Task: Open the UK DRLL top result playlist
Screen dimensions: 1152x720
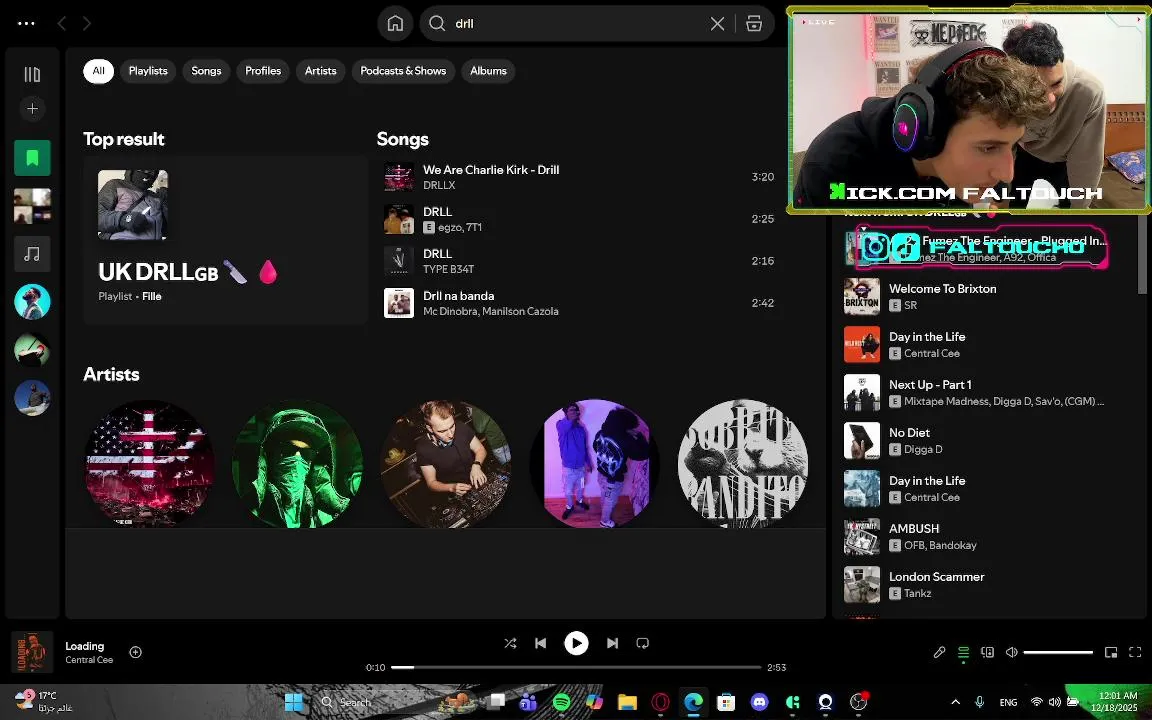Action: [x=225, y=240]
